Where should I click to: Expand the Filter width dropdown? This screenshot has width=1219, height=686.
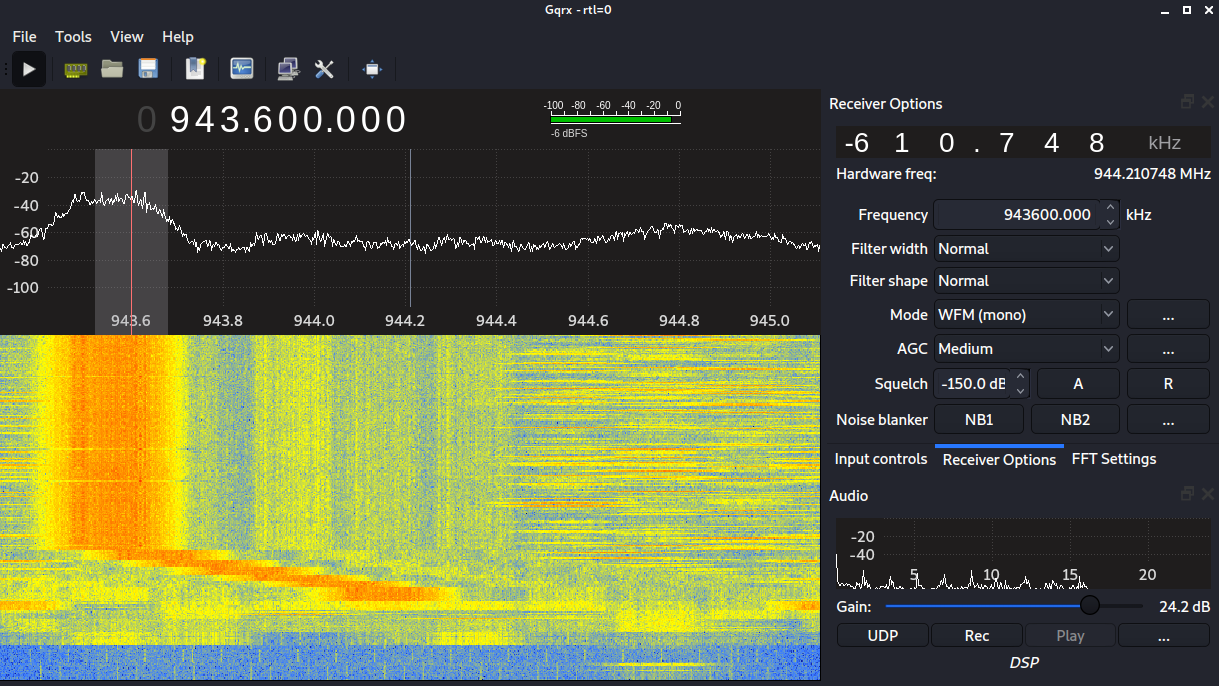click(1026, 248)
